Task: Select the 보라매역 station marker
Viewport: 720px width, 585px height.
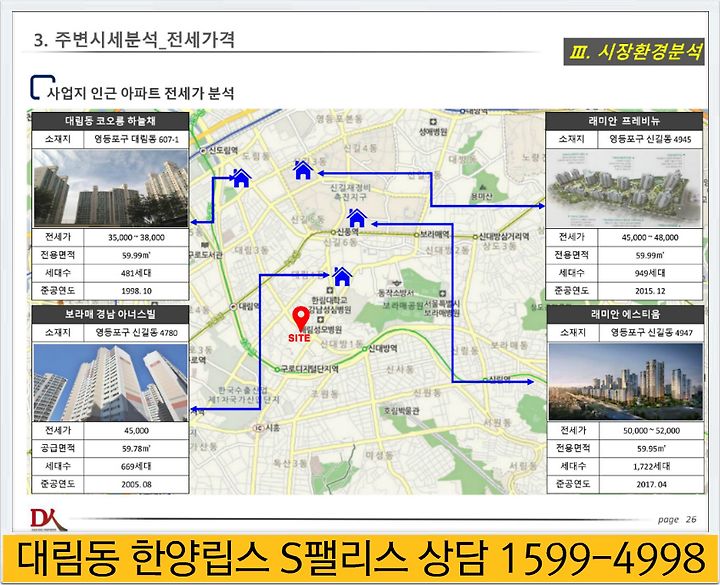Action: 416,235
